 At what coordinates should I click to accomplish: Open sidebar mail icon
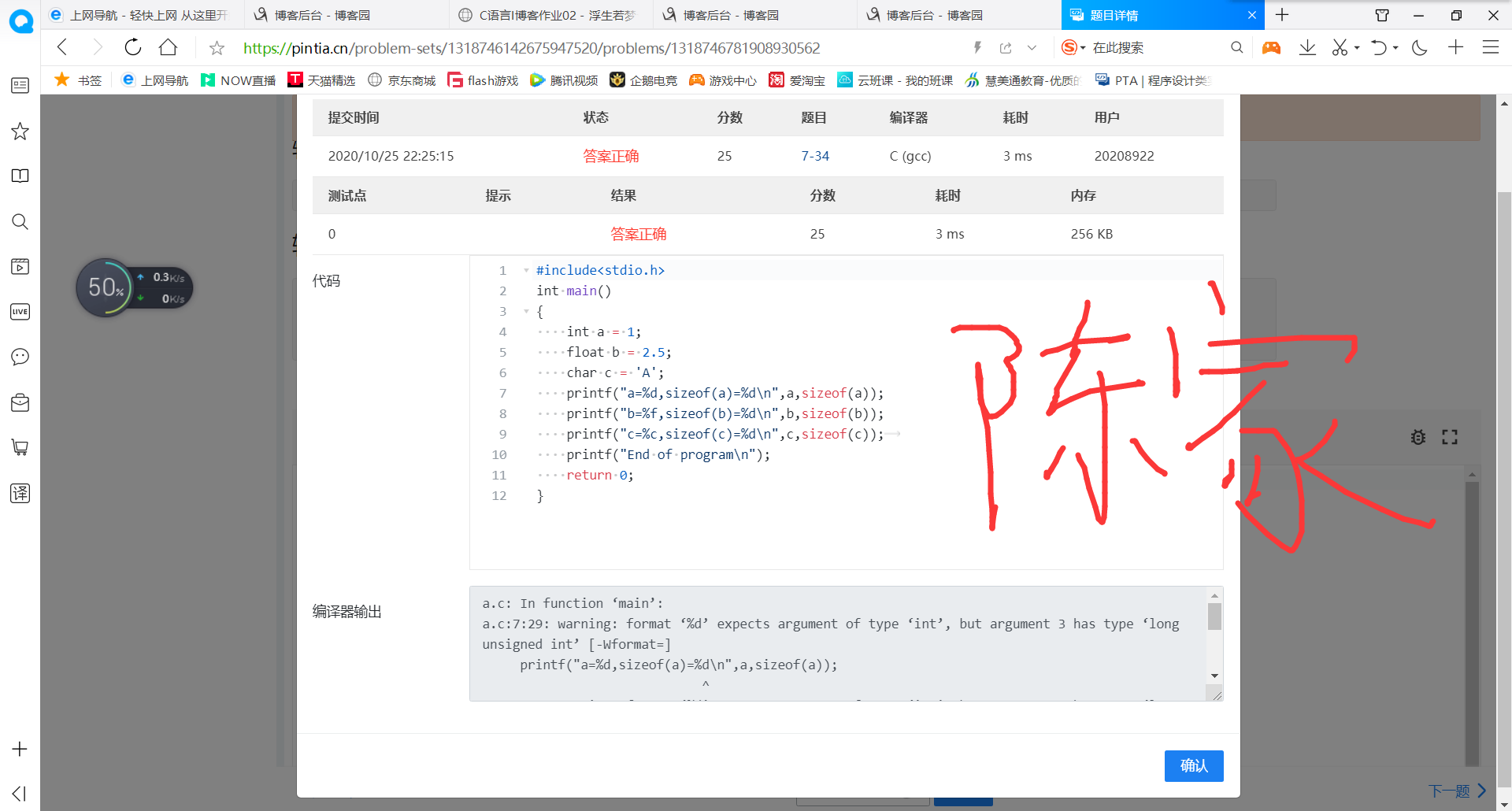coord(20,402)
